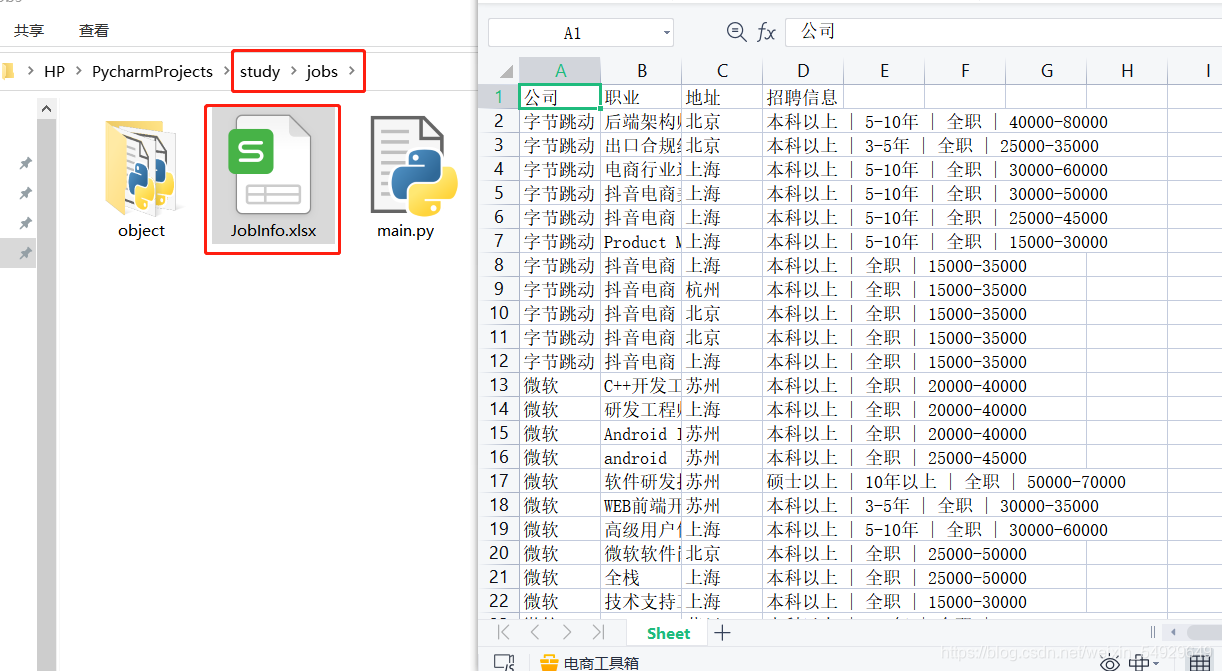Navigate to study in address bar

260,72
